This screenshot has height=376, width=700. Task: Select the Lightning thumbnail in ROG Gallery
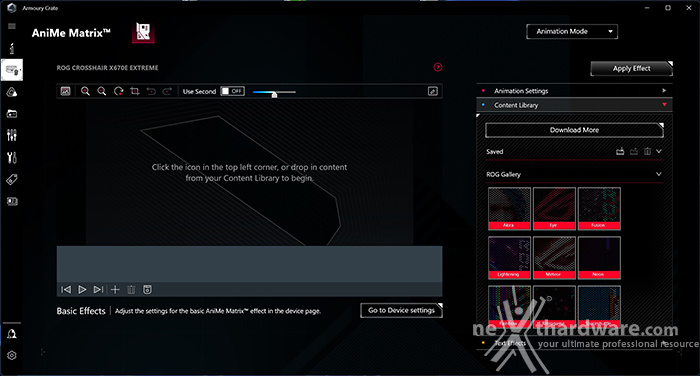pyautogui.click(x=509, y=258)
